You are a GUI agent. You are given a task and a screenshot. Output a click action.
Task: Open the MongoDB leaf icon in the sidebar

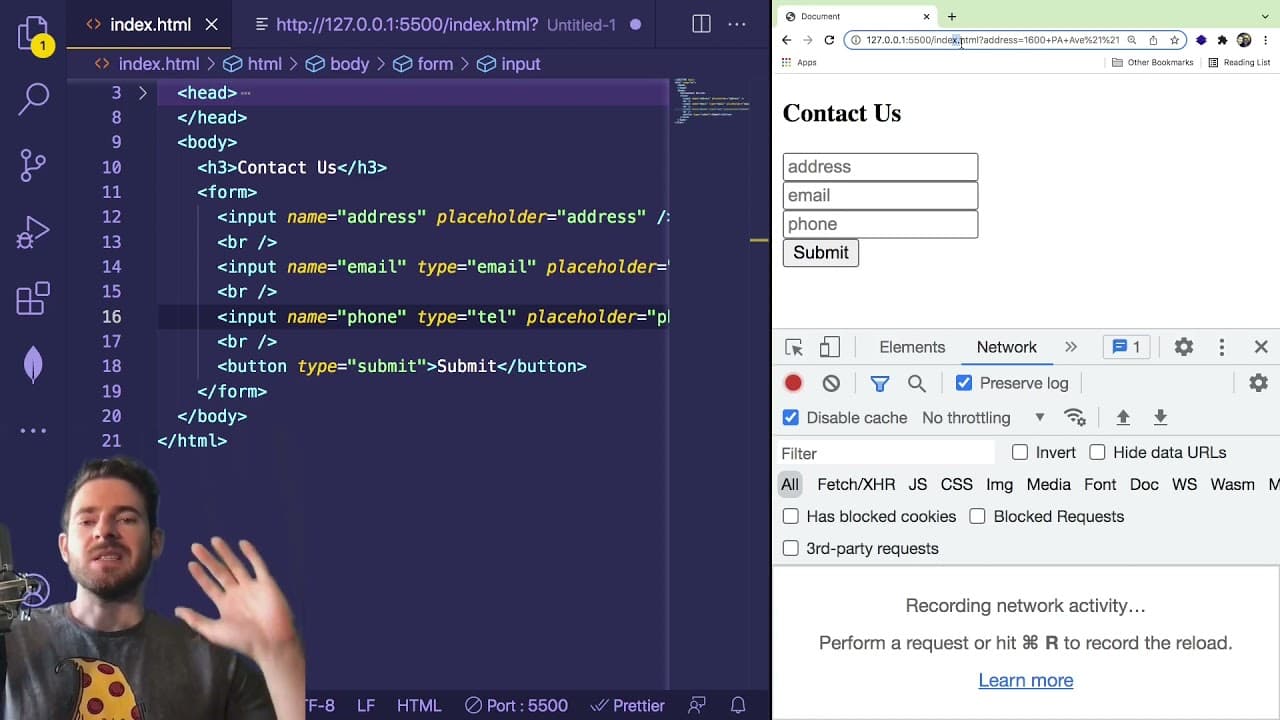point(33,364)
